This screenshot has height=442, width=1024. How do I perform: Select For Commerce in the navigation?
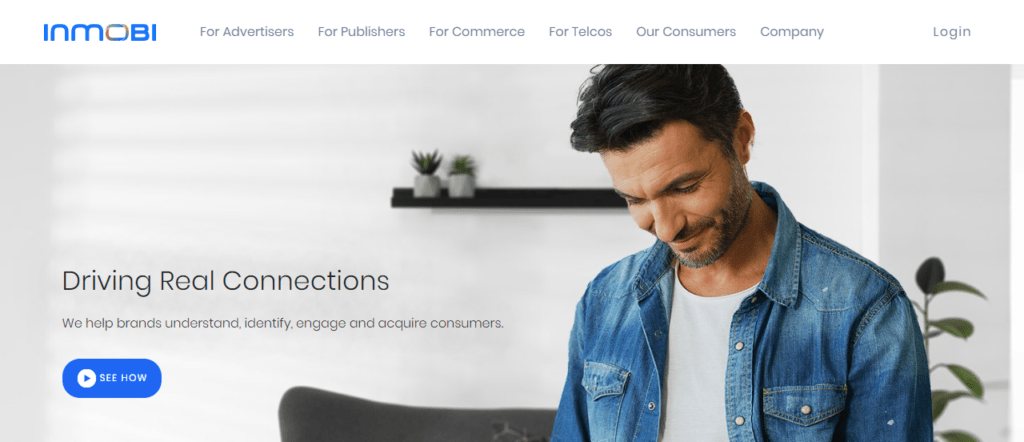pos(477,32)
